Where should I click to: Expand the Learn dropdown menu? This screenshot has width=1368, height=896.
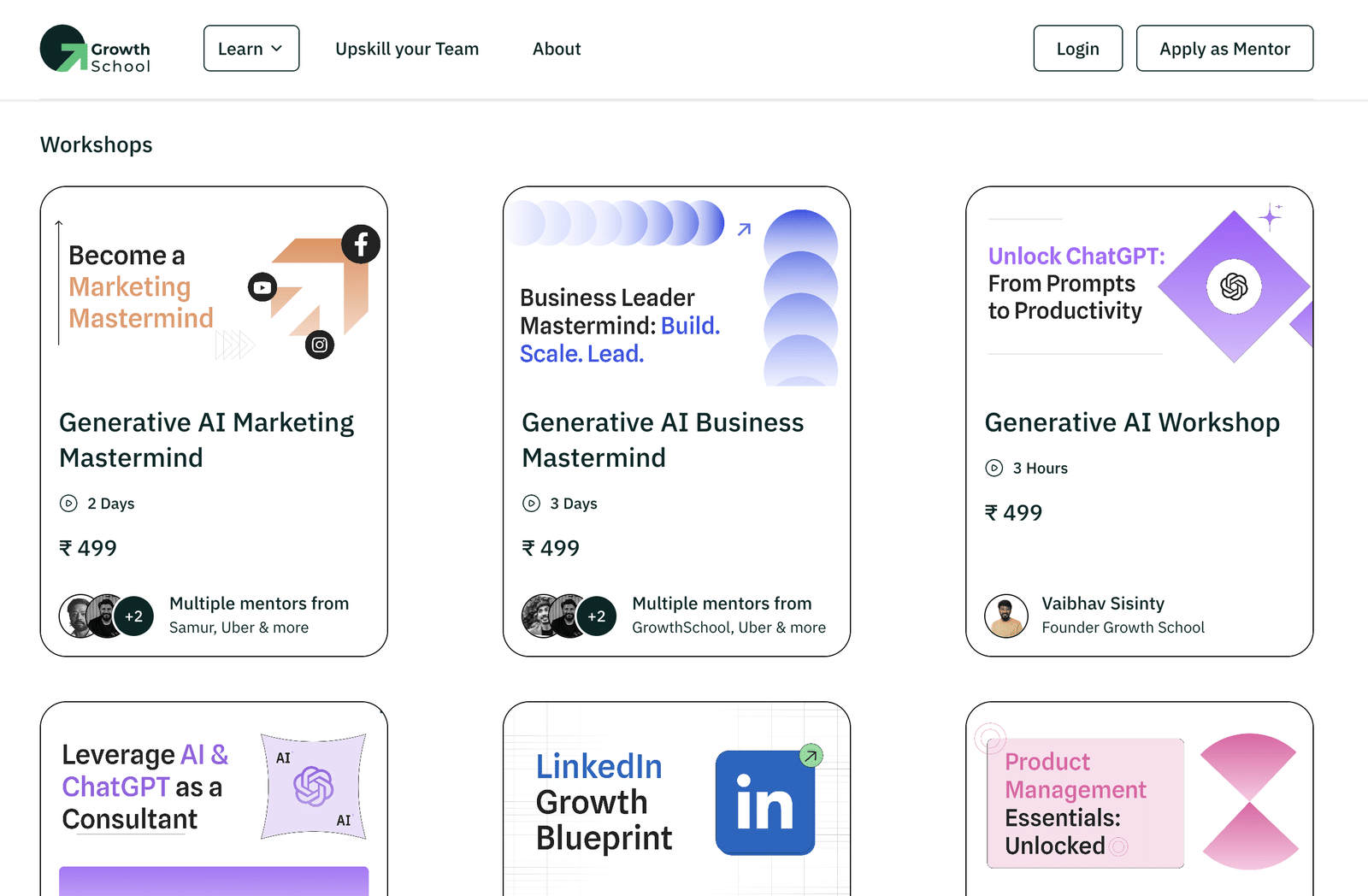coord(251,49)
